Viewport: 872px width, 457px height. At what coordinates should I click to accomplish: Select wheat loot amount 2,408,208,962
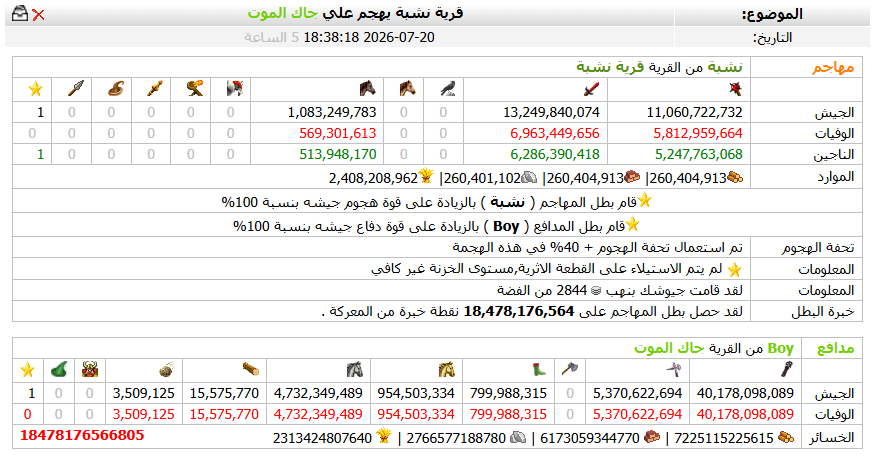pyautogui.click(x=373, y=178)
